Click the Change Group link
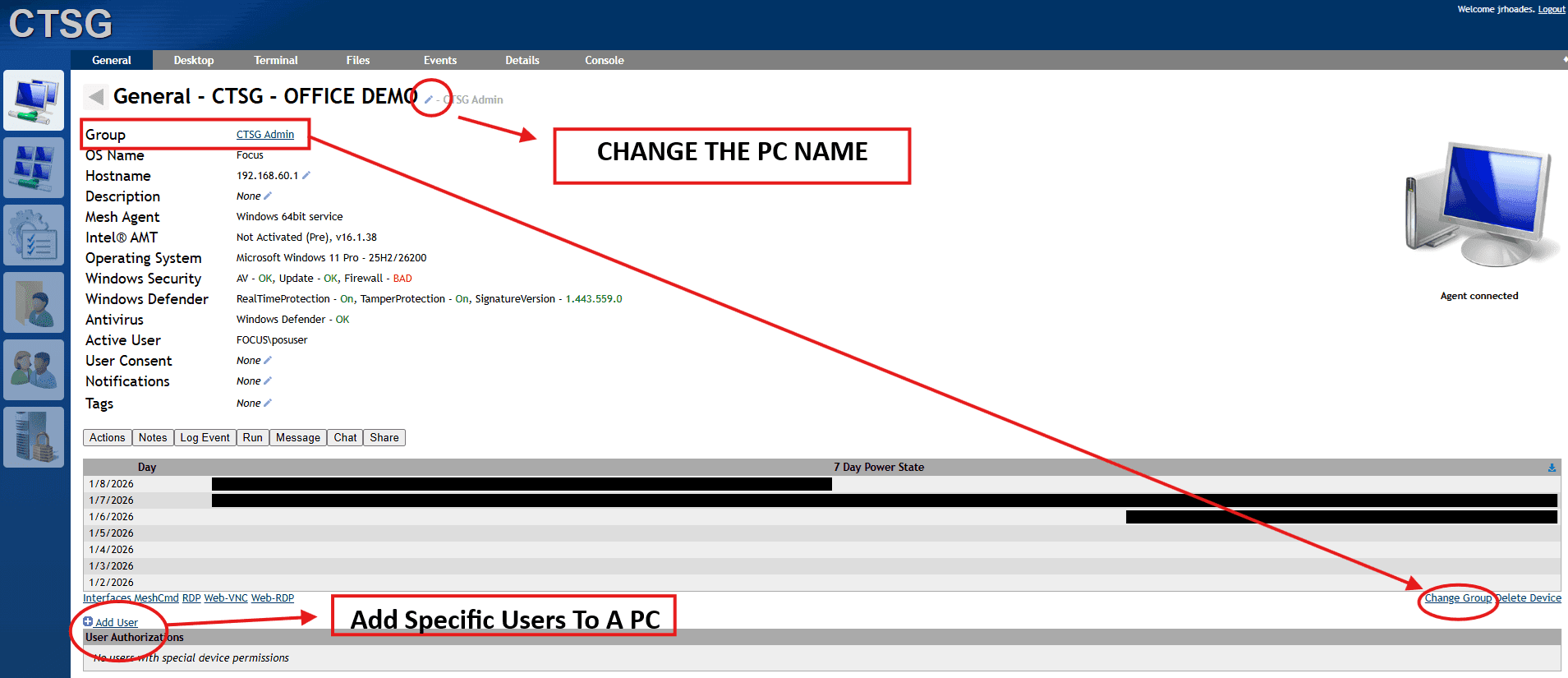Screen dimensions: 1568x678 (x=1458, y=597)
